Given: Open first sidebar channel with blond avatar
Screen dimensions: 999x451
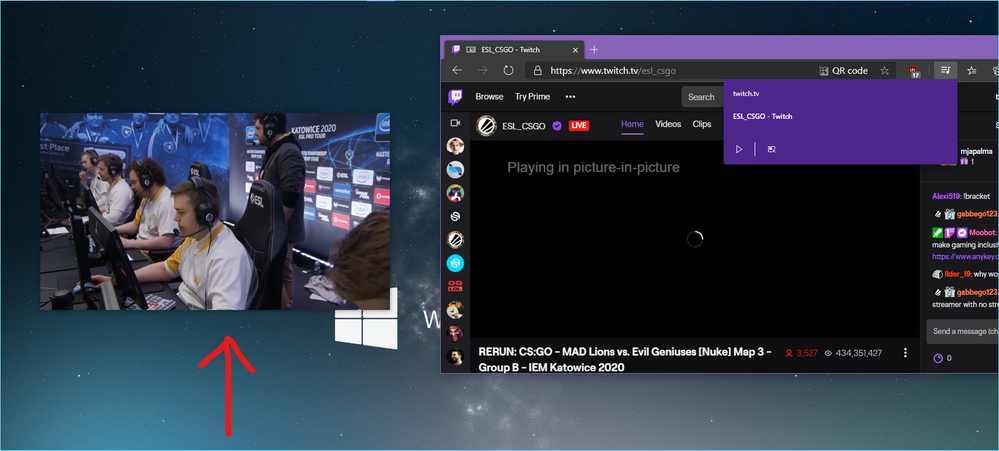Looking at the screenshot, I should [455, 146].
